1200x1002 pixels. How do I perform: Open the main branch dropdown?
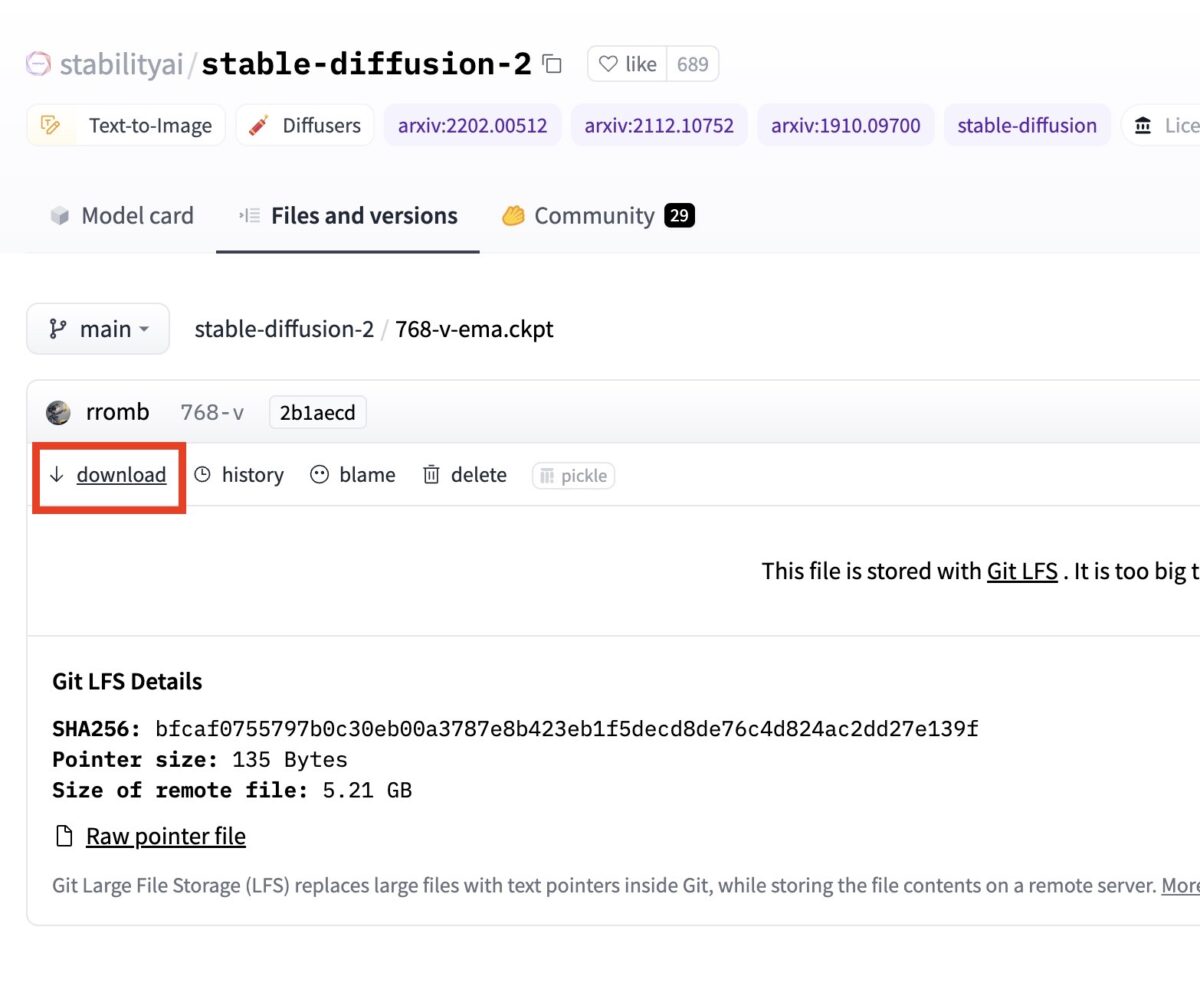pyautogui.click(x=98, y=329)
